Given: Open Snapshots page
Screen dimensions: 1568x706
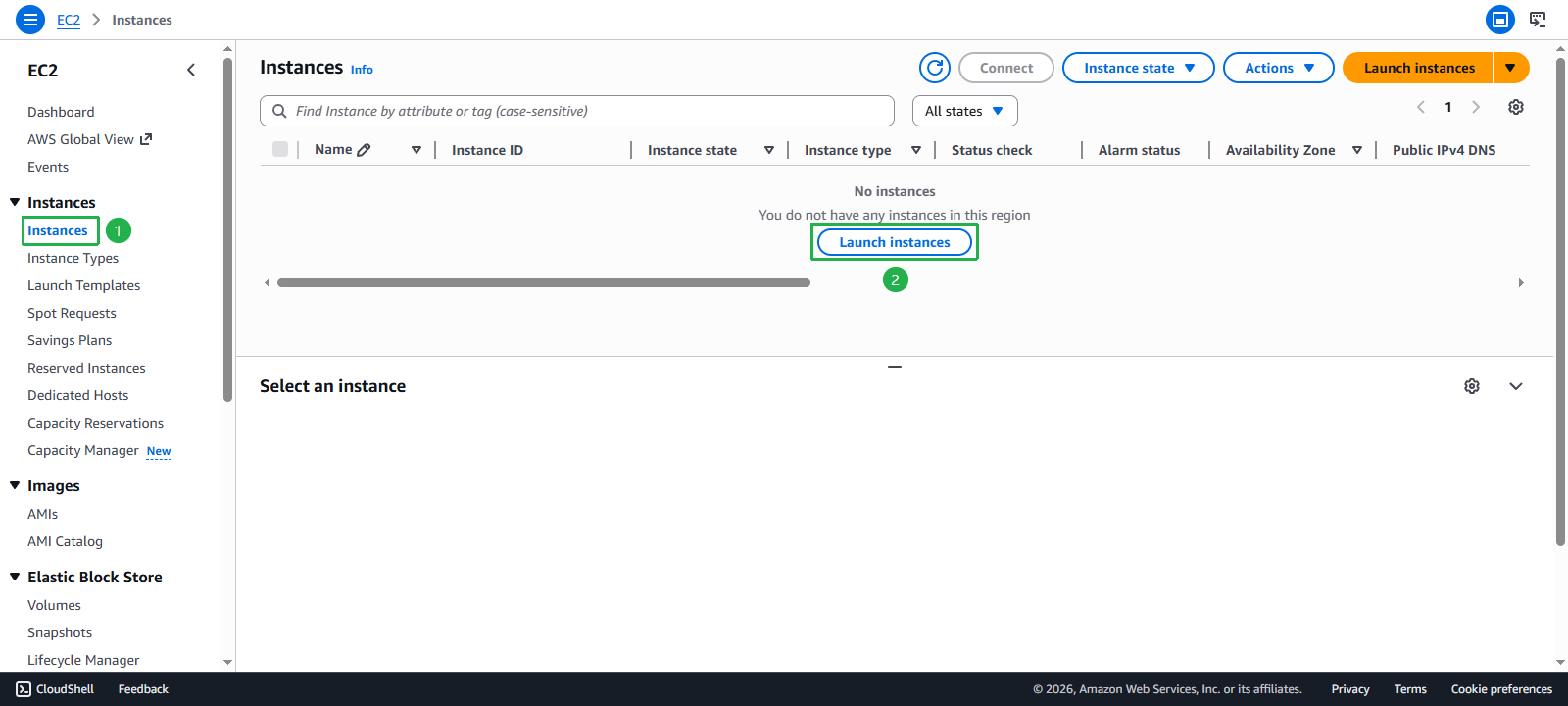Looking at the screenshot, I should (60, 632).
